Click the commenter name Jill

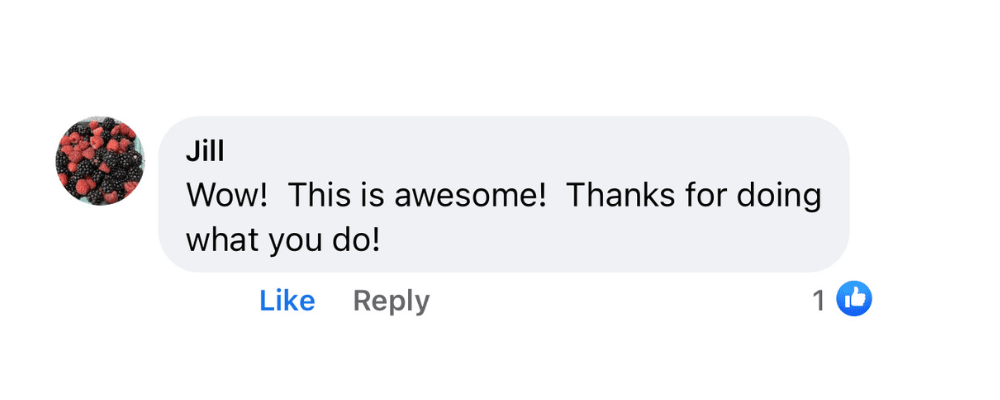(x=204, y=152)
